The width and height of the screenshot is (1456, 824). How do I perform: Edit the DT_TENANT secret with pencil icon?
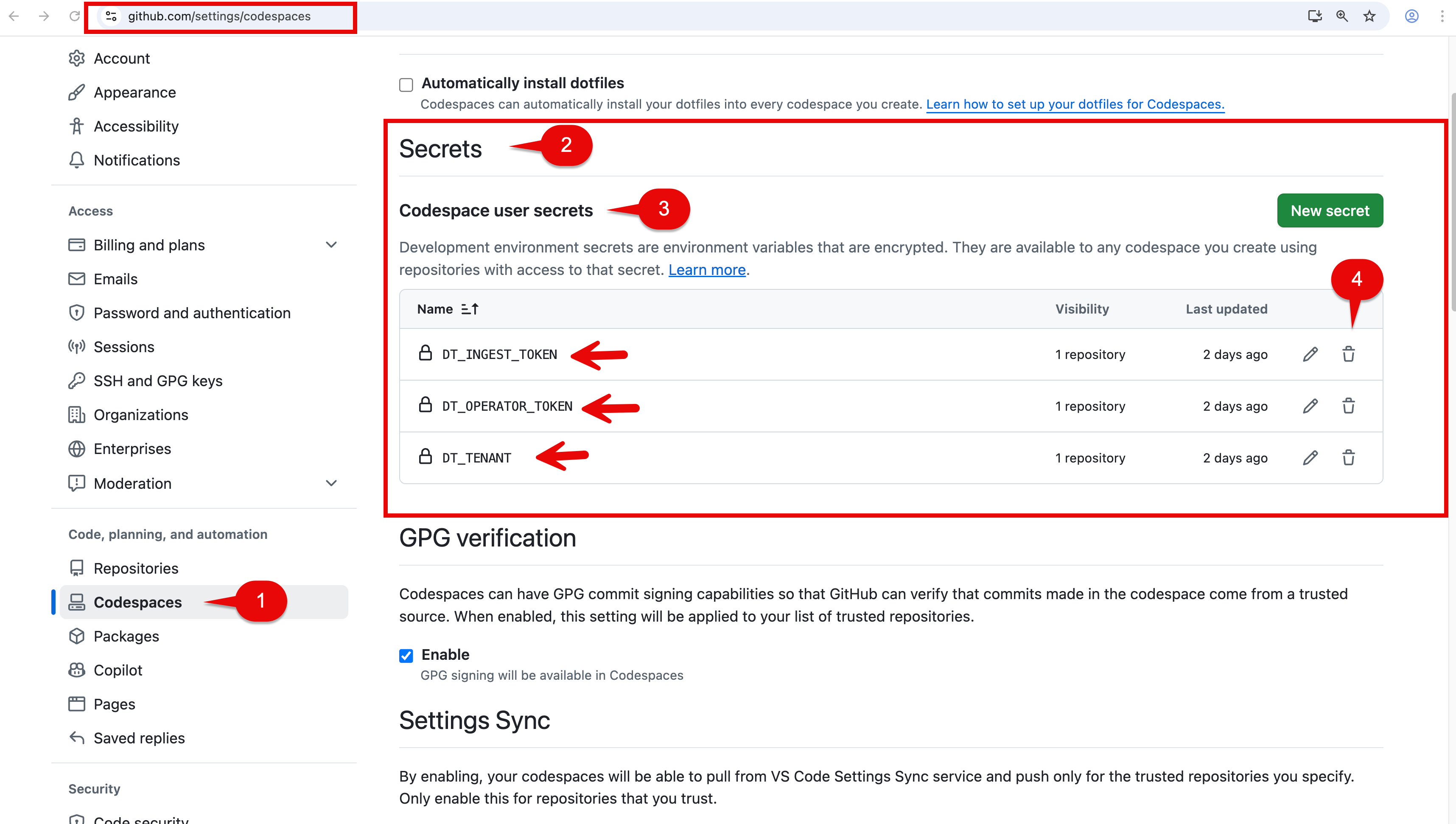[1310, 457]
